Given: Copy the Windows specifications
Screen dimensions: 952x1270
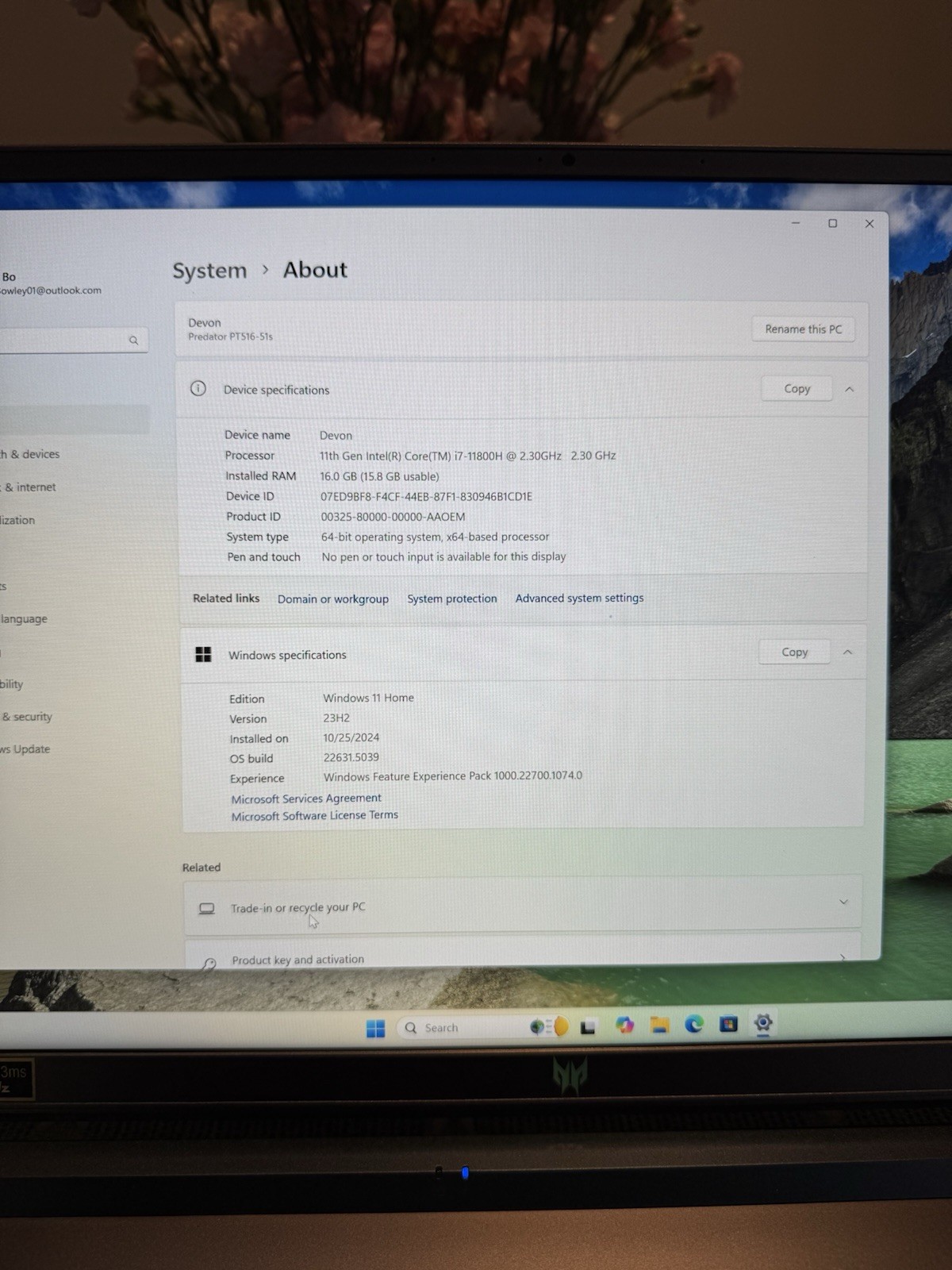Looking at the screenshot, I should click(794, 652).
